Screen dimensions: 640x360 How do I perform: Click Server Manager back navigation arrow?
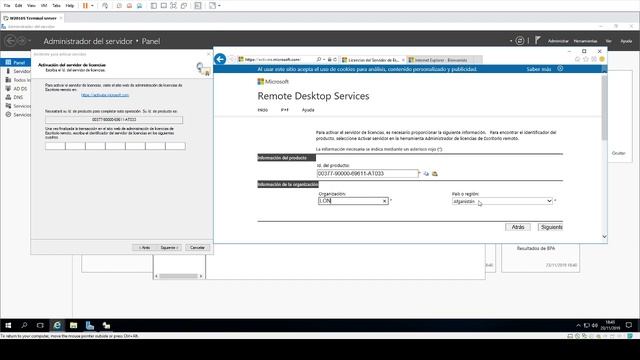tap(10, 41)
